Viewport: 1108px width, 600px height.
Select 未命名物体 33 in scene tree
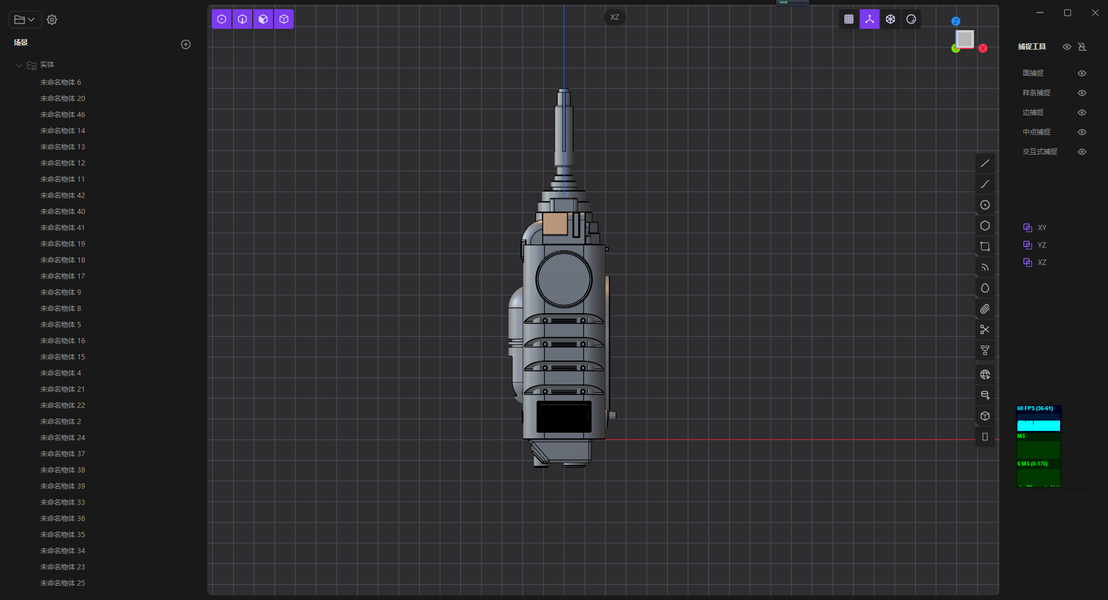[x=63, y=502]
